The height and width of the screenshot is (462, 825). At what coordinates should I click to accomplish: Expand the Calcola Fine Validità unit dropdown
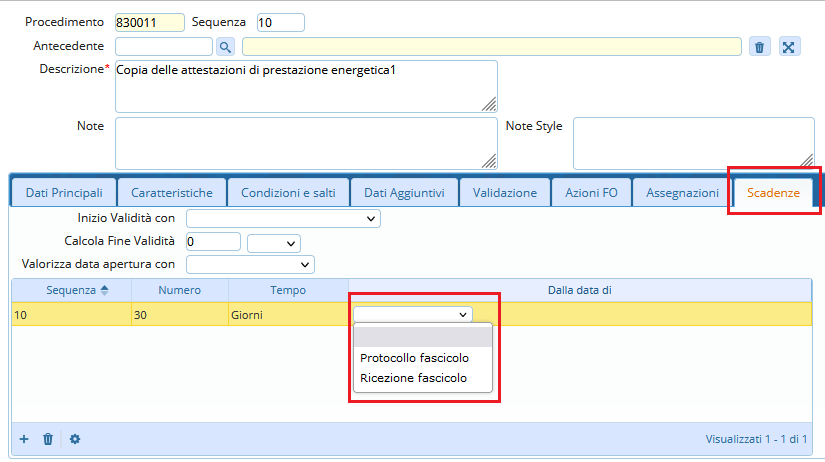274,242
